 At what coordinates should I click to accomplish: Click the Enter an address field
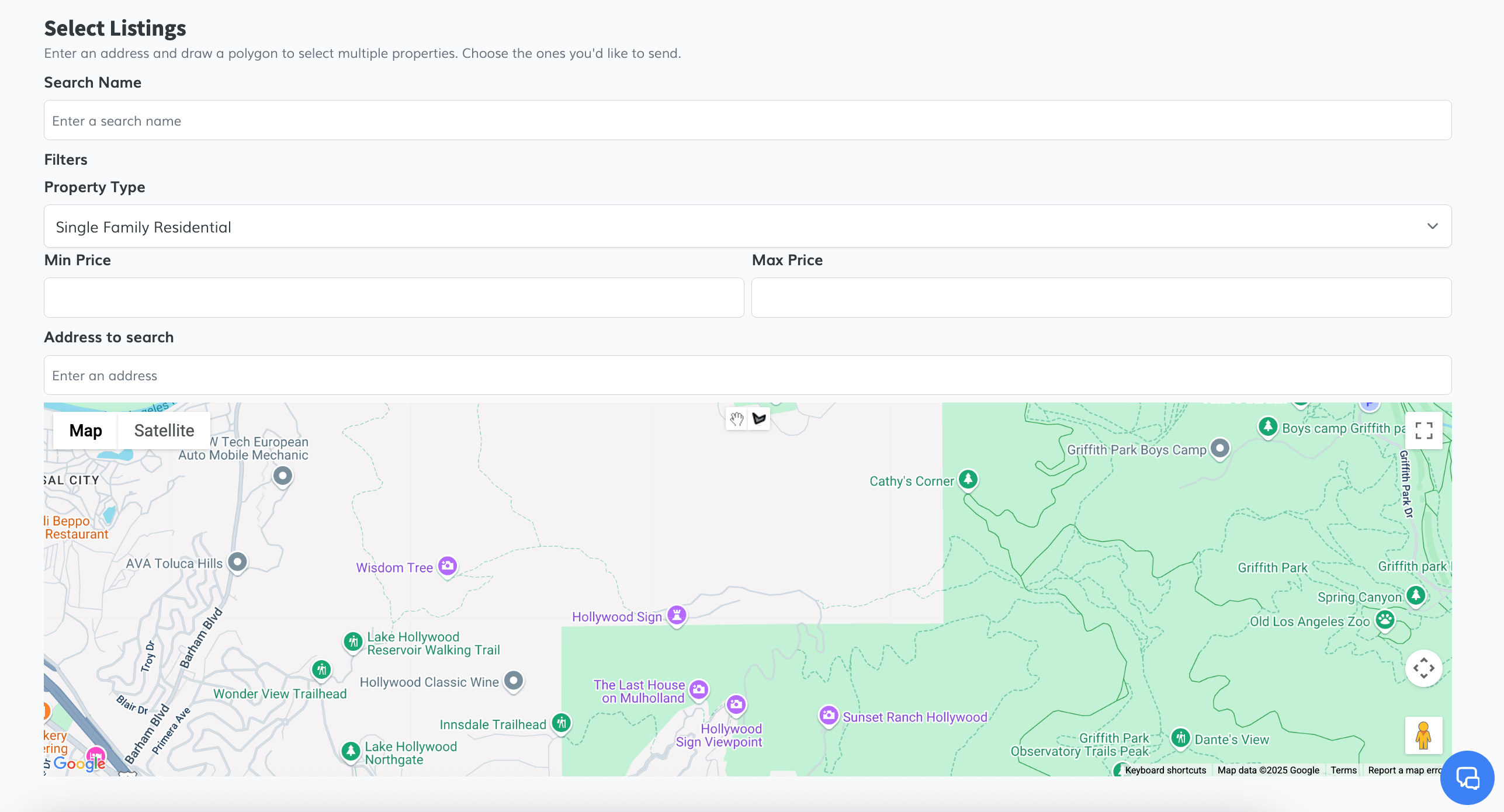(747, 376)
